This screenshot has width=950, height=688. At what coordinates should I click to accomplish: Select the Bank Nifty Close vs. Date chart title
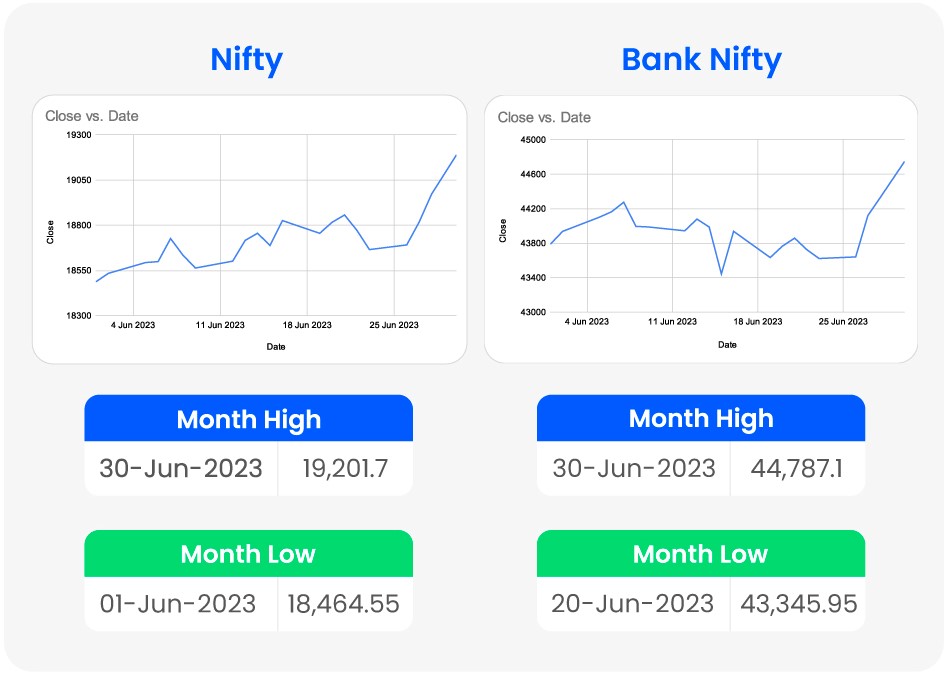[x=544, y=117]
